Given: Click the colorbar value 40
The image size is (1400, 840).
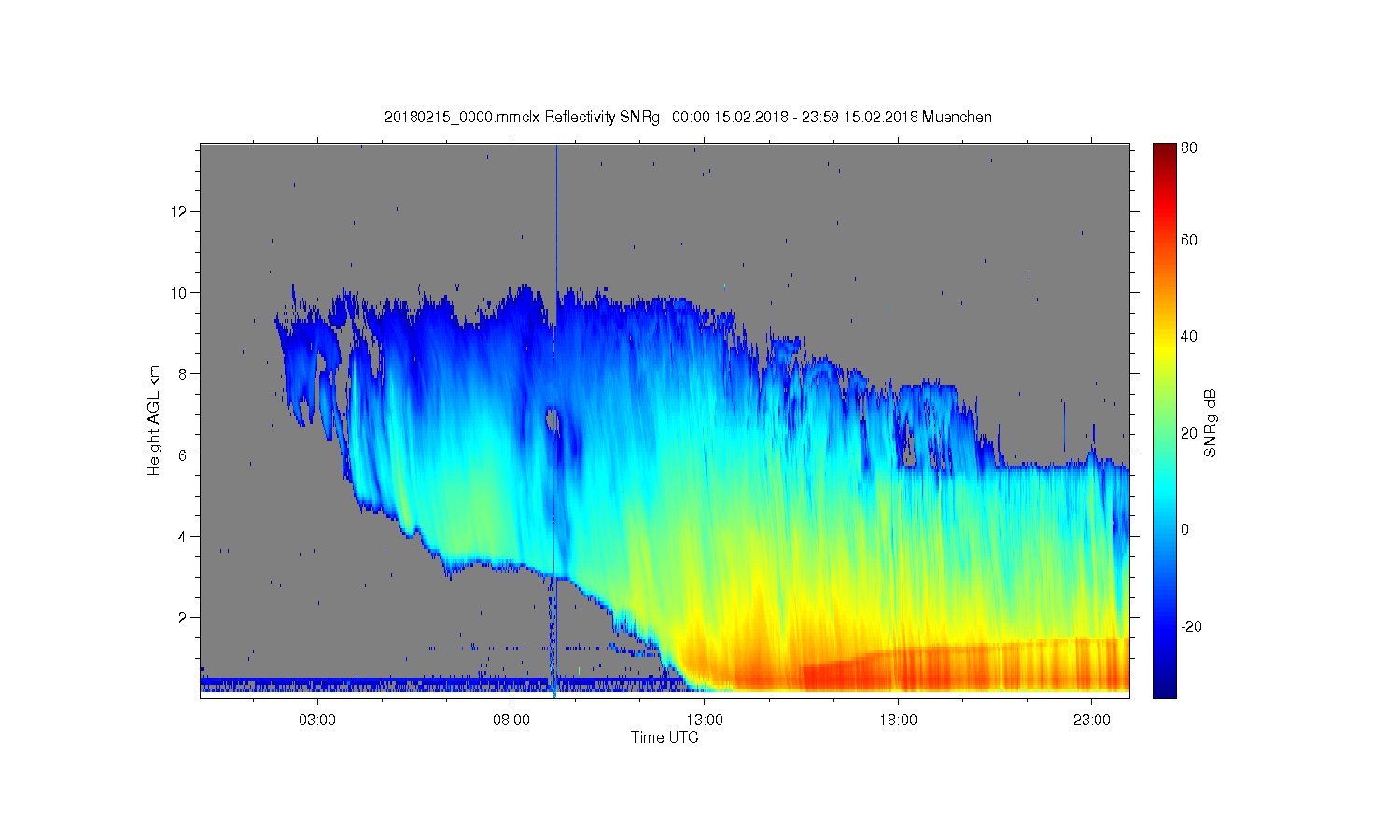Looking at the screenshot, I should [1189, 337].
